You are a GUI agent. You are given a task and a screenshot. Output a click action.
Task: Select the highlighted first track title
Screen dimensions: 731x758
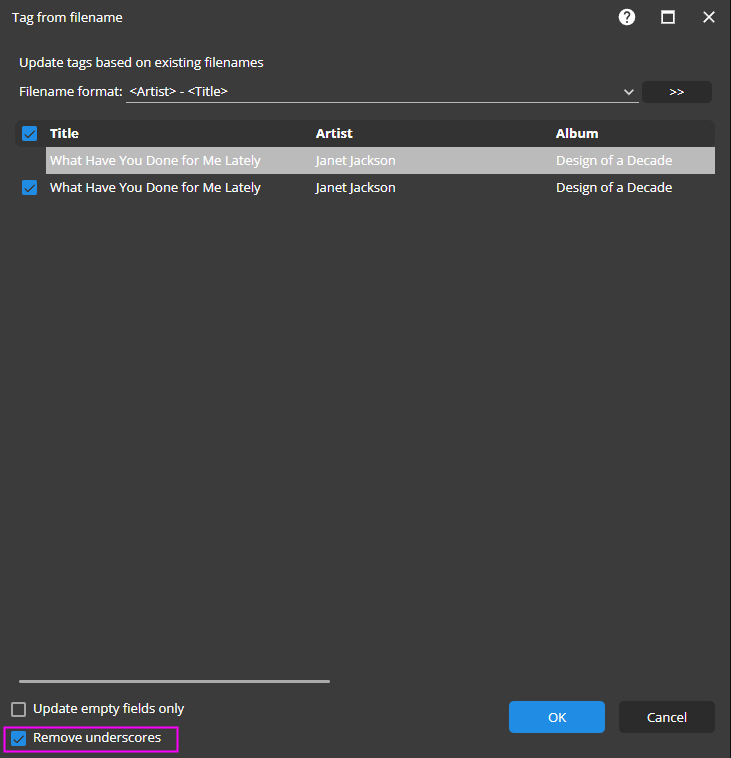click(x=155, y=160)
